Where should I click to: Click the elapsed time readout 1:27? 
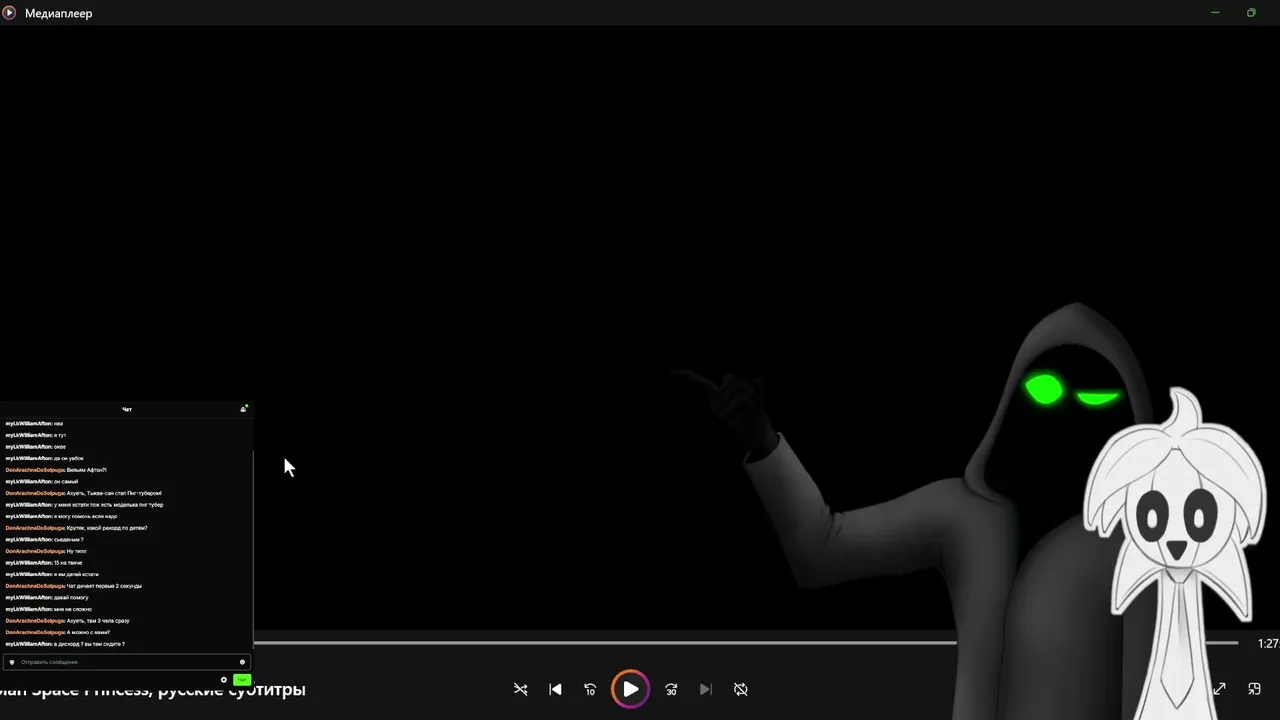click(x=1268, y=644)
